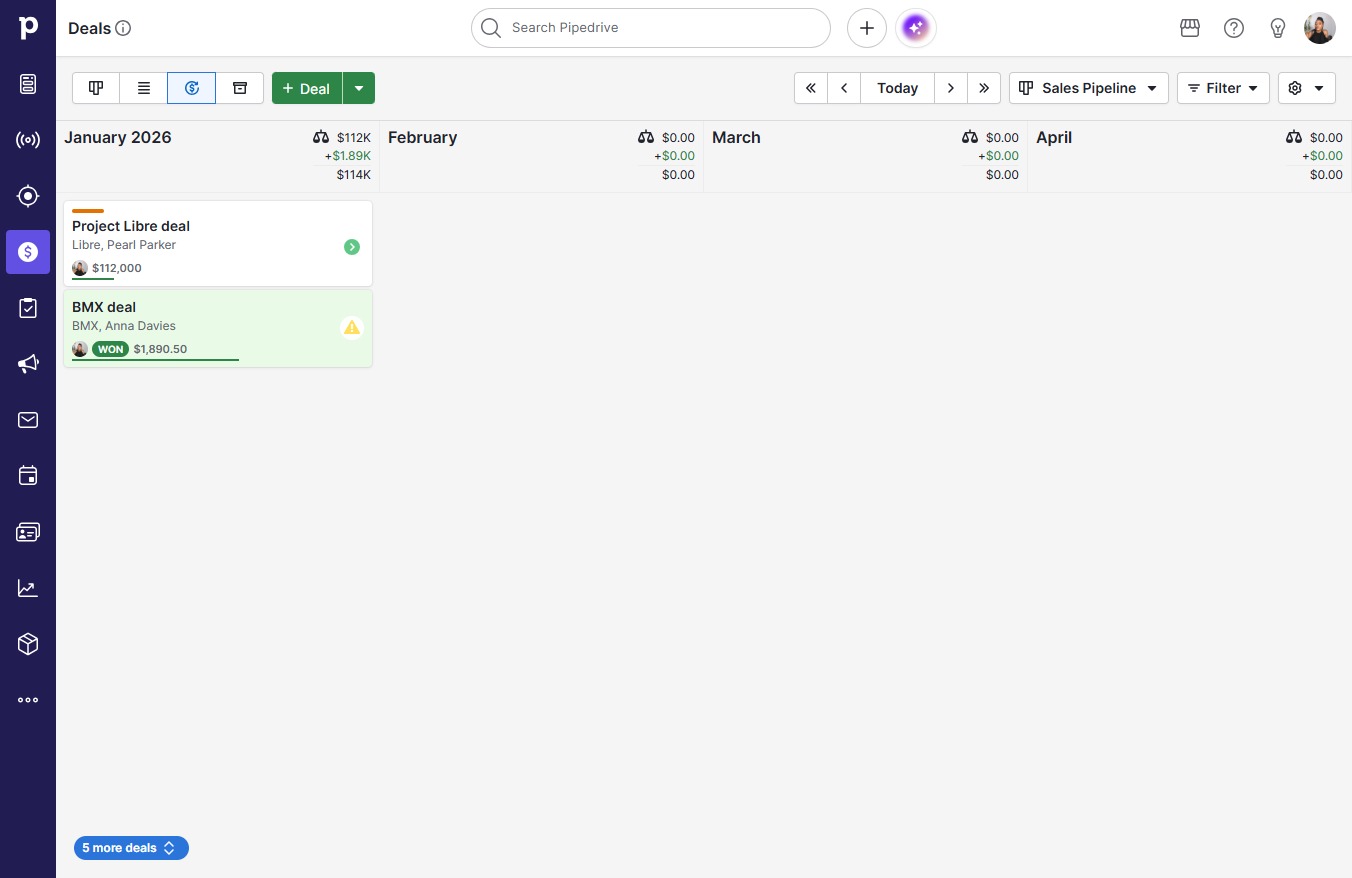Click the March column header
The height and width of the screenshot is (878, 1352).
pos(736,138)
